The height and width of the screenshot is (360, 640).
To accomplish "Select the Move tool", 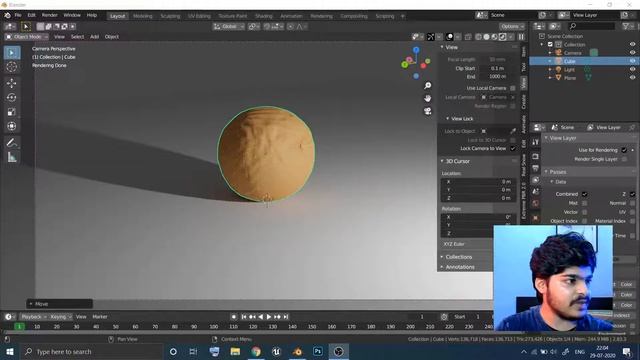I will pos(12,83).
